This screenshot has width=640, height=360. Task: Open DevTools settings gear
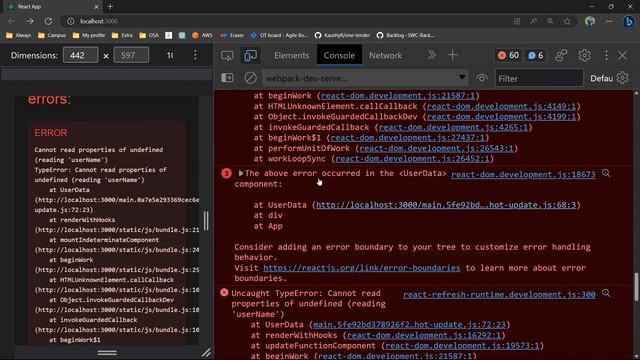pos(584,55)
